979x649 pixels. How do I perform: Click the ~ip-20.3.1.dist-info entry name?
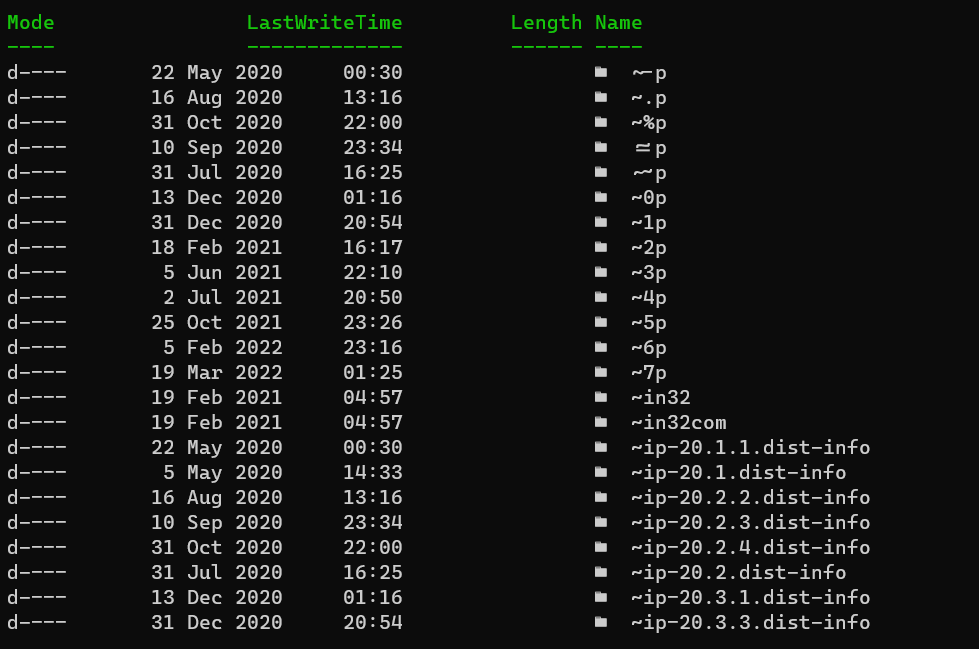click(x=750, y=597)
